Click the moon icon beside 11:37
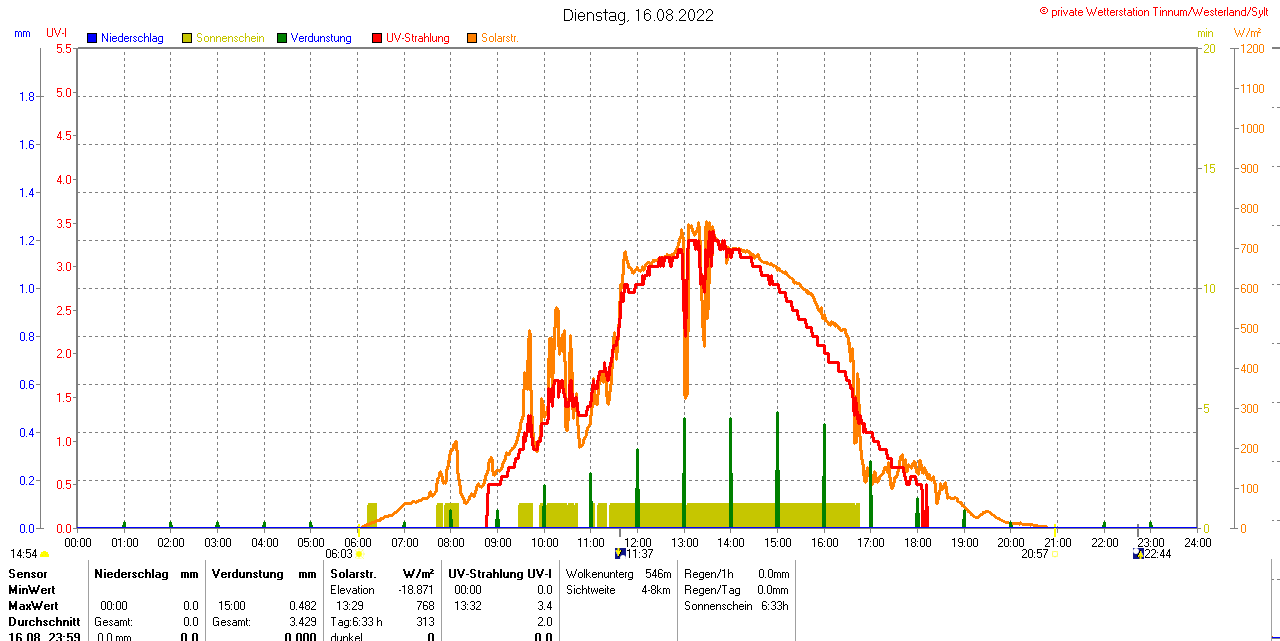Screen dimensions: 1280x641 pos(619,554)
